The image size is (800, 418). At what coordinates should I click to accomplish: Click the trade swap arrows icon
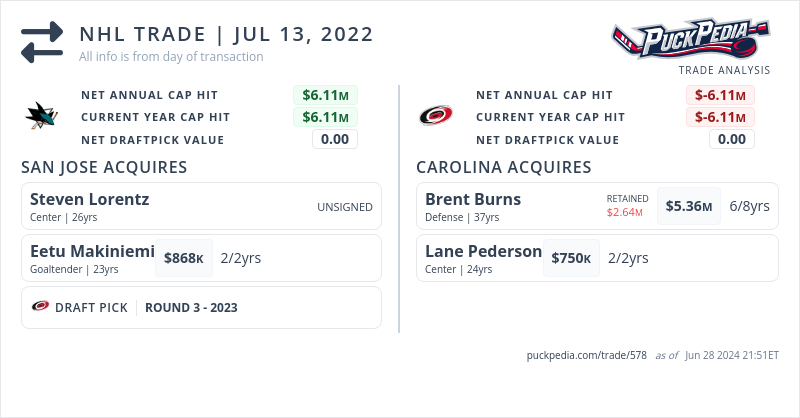(42, 42)
